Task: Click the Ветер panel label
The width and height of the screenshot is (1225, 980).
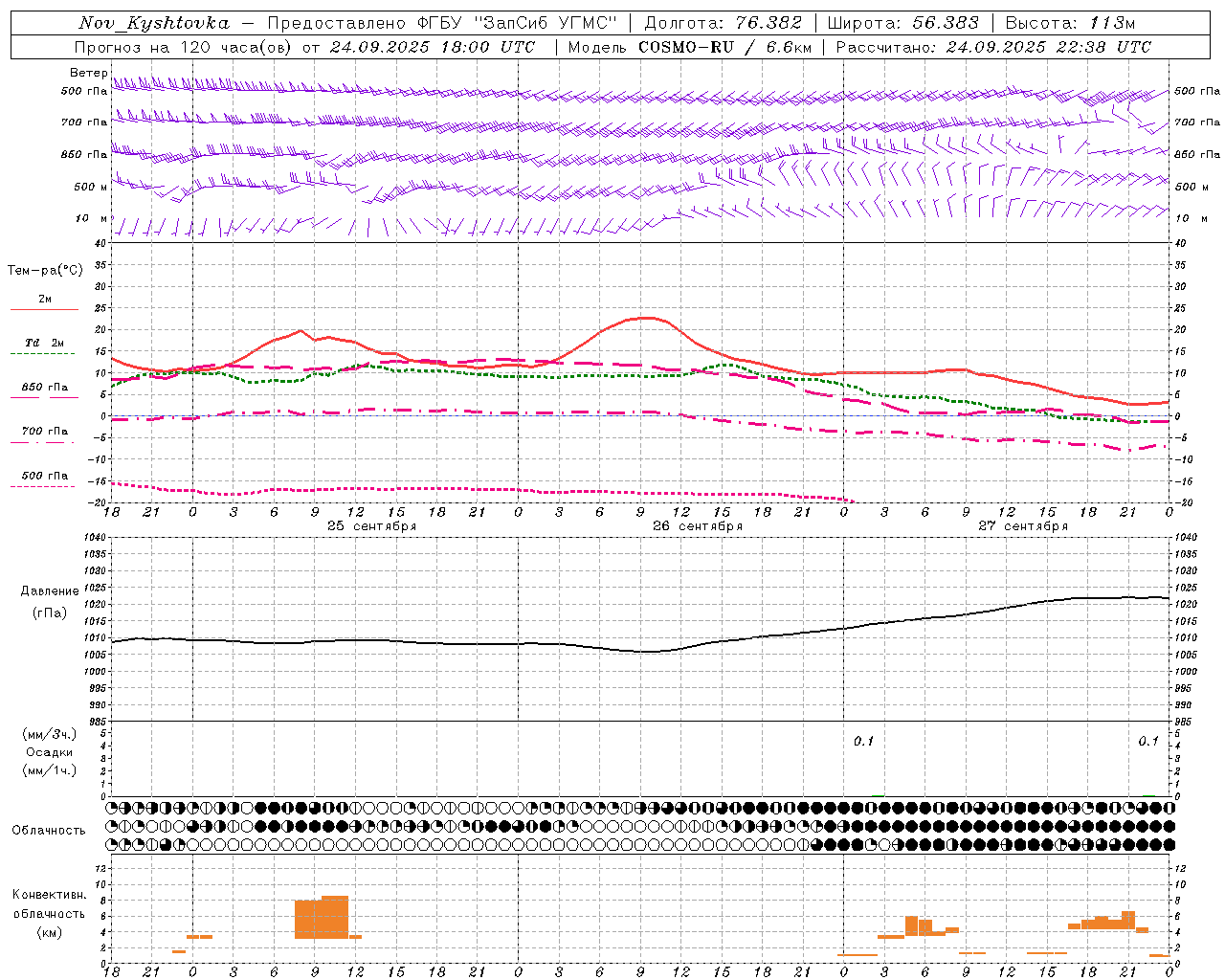Action: pyautogui.click(x=89, y=73)
